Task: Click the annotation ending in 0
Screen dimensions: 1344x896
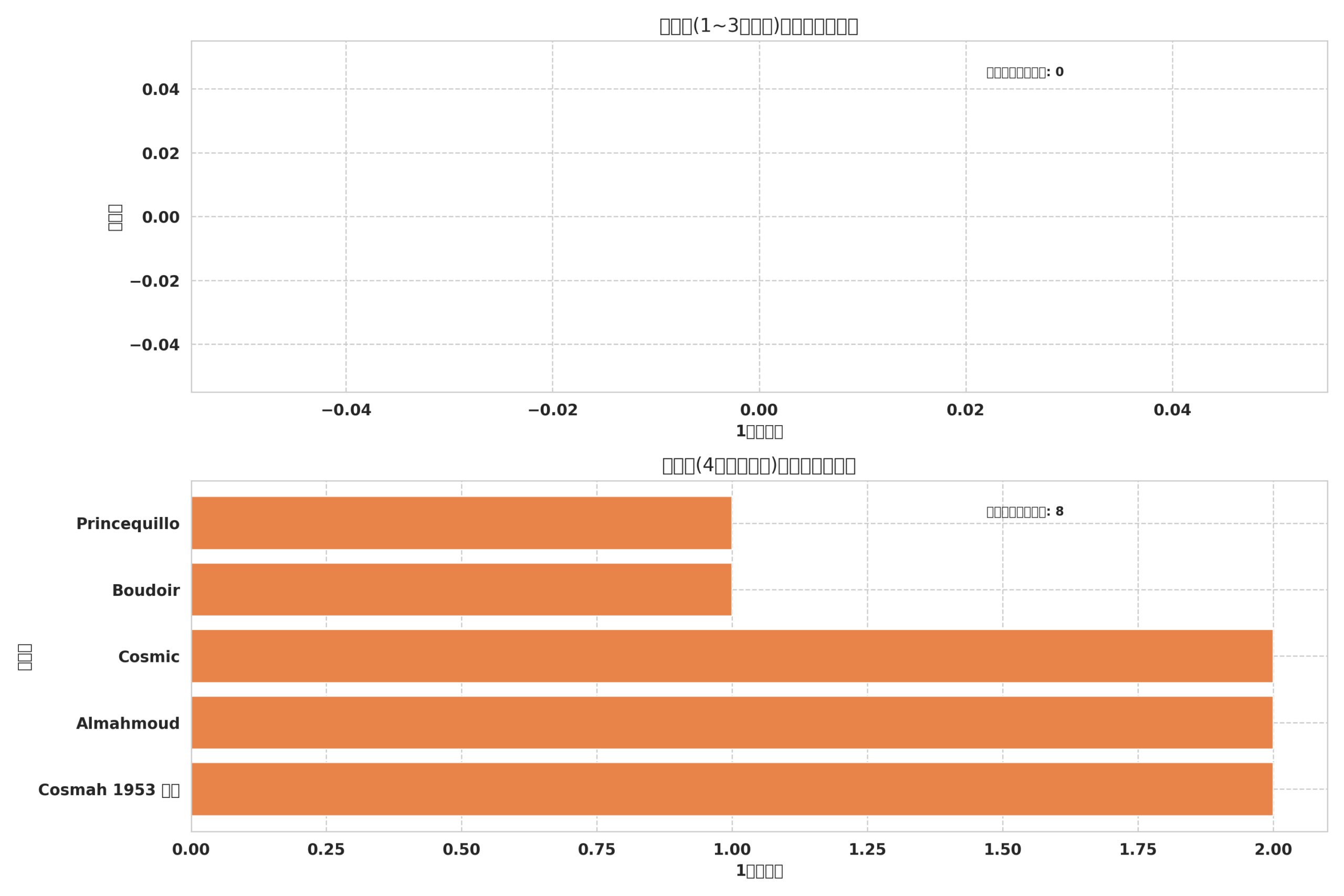Action: (x=1025, y=72)
